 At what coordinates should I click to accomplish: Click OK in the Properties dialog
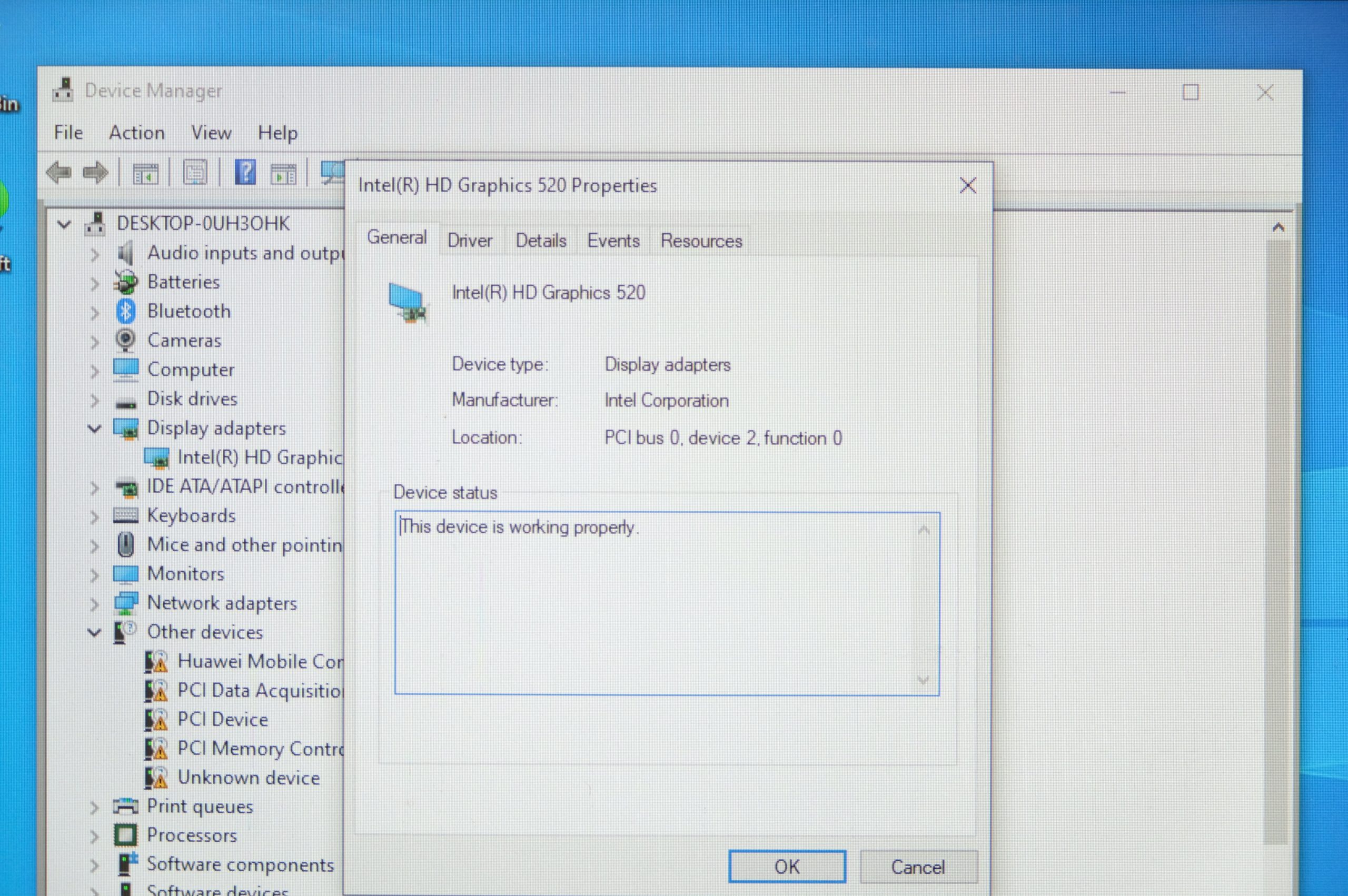pyautogui.click(x=787, y=867)
